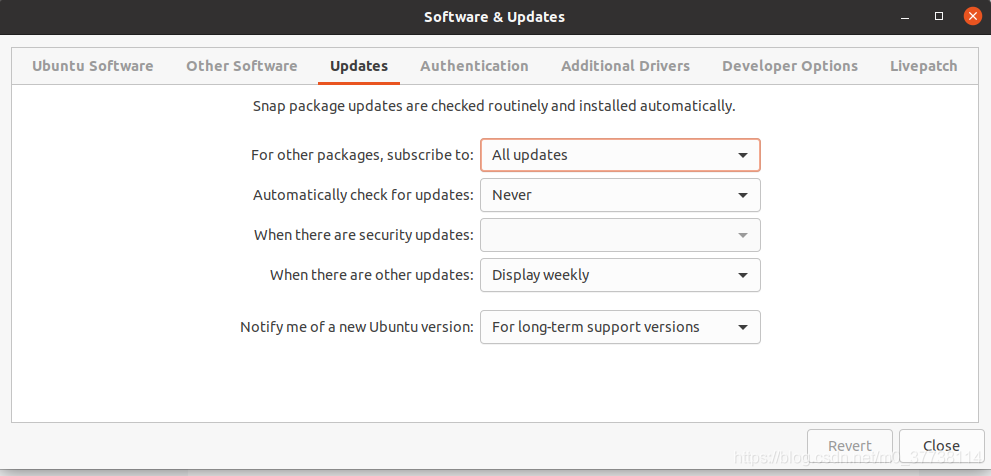991x476 pixels.
Task: Expand 'For long-term support versions' dropdown
Action: (620, 327)
